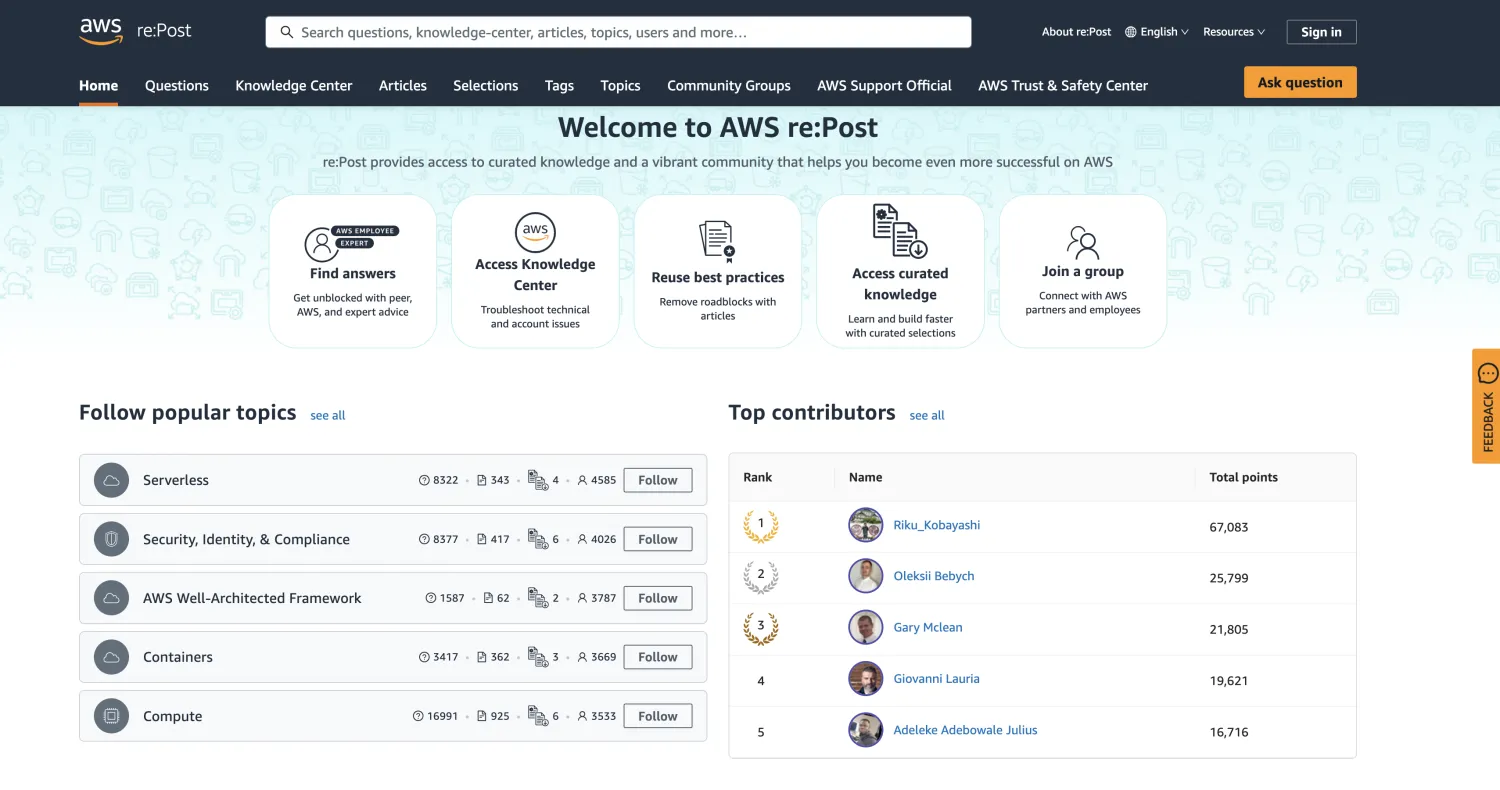The image size is (1500, 790).
Task: Follow Security, Identity, & Compliance topic
Action: (x=658, y=539)
